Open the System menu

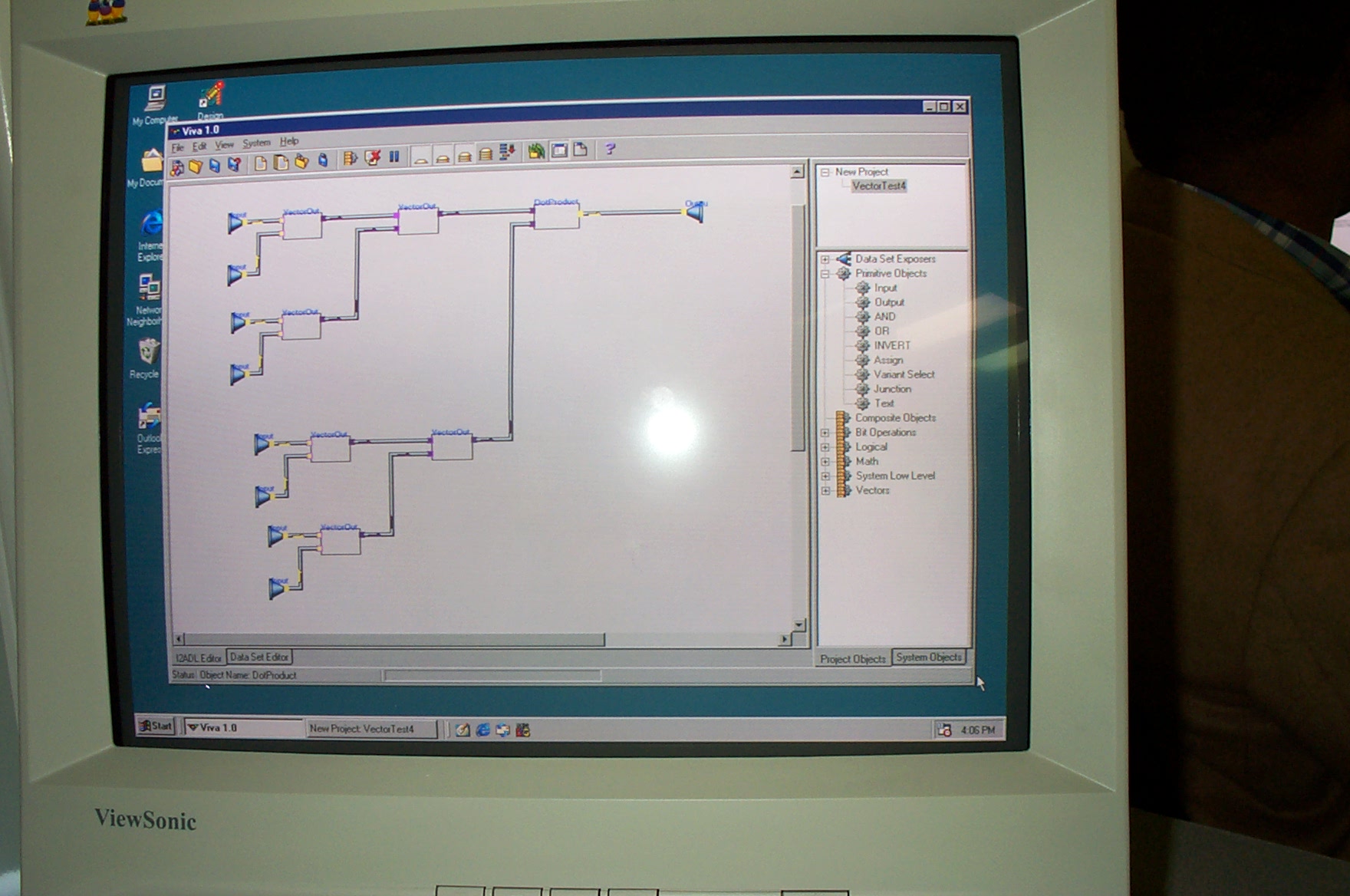click(256, 143)
